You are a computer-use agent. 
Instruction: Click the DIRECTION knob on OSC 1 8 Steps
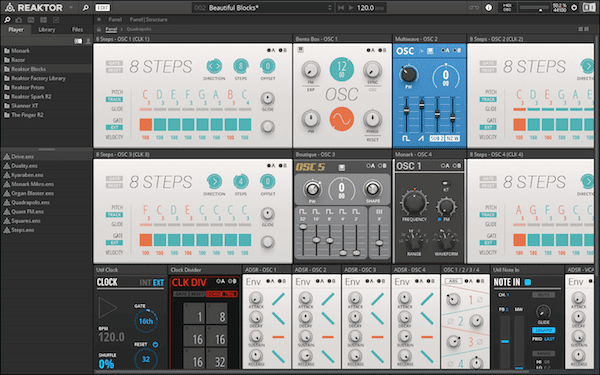point(214,66)
